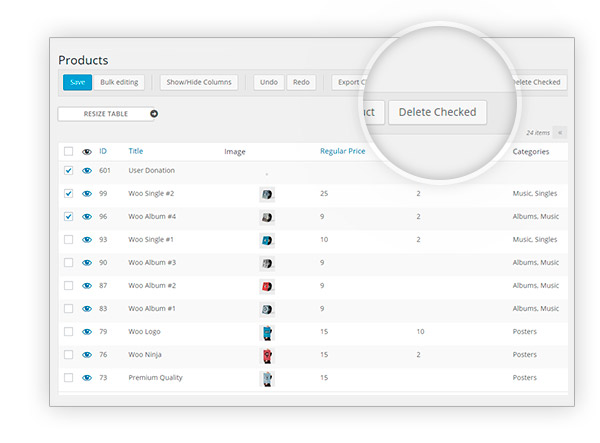
Task: Open Woo Album #3 product thumbnail
Action: pos(267,263)
